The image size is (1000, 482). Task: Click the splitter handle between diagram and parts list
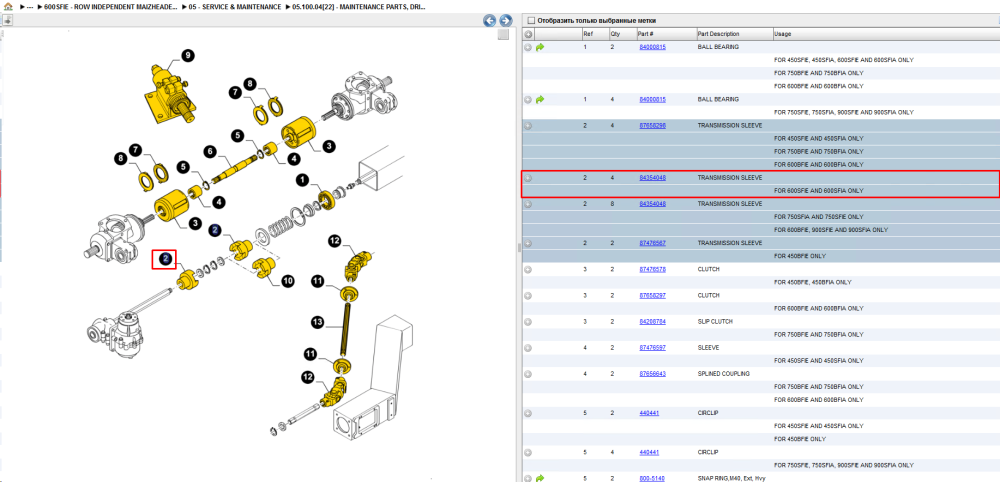tap(518, 247)
